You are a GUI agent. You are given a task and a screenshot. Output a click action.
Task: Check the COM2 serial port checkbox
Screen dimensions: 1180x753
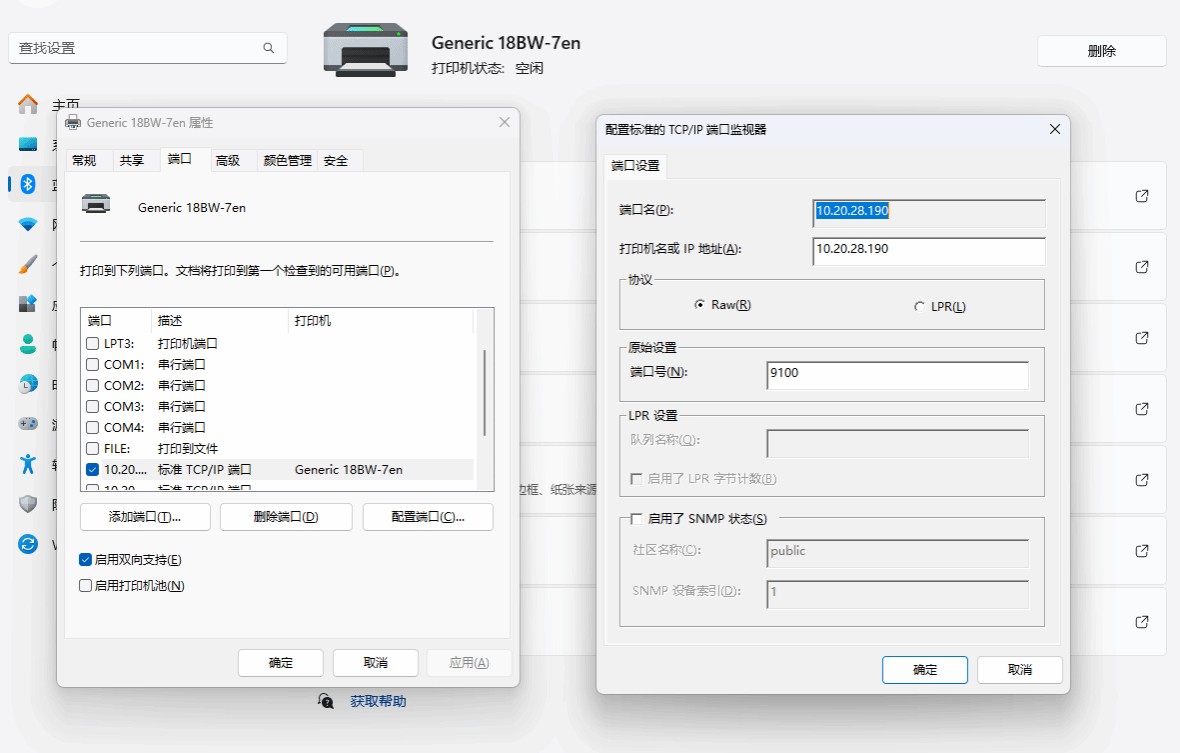tap(93, 386)
